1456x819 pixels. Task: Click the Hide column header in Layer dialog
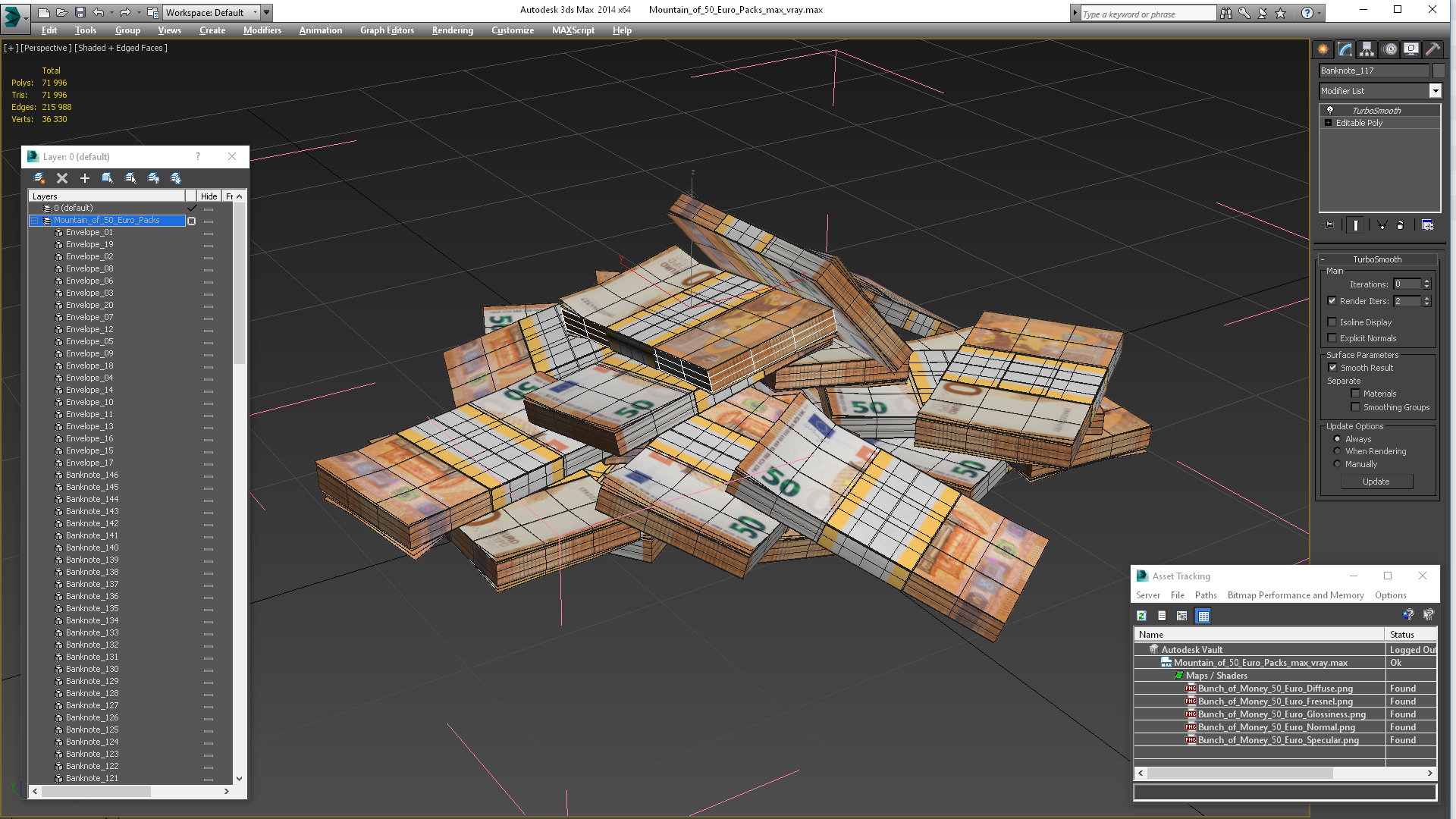[209, 196]
